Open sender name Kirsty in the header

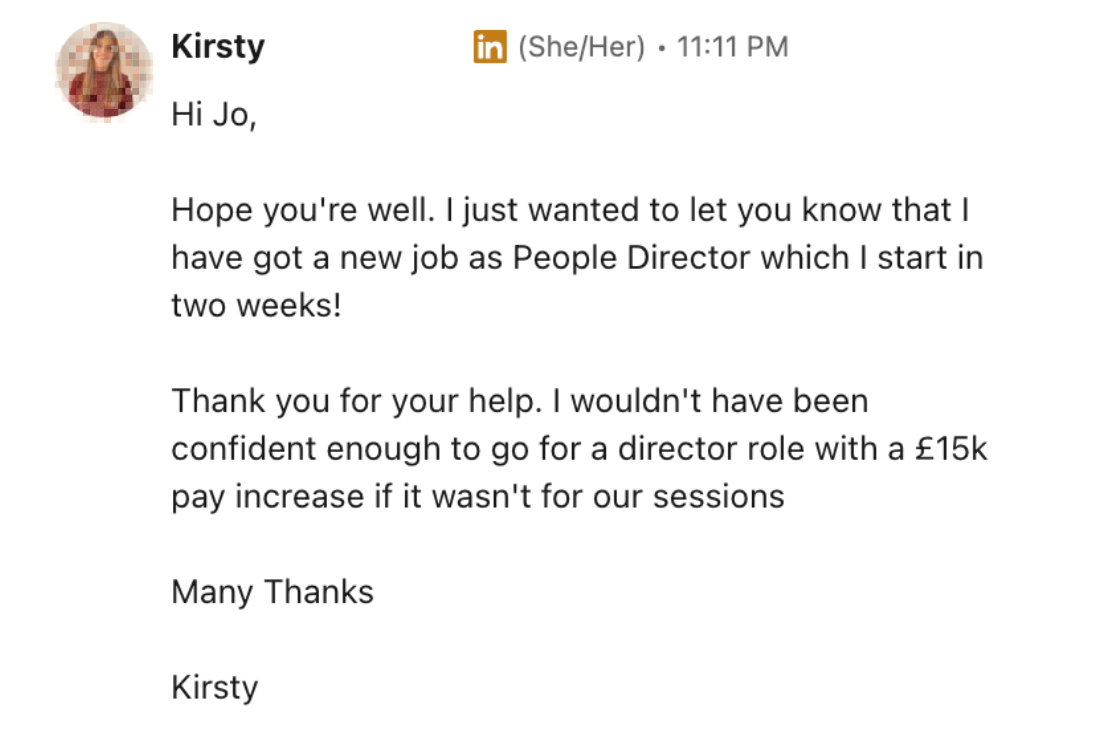[x=218, y=47]
